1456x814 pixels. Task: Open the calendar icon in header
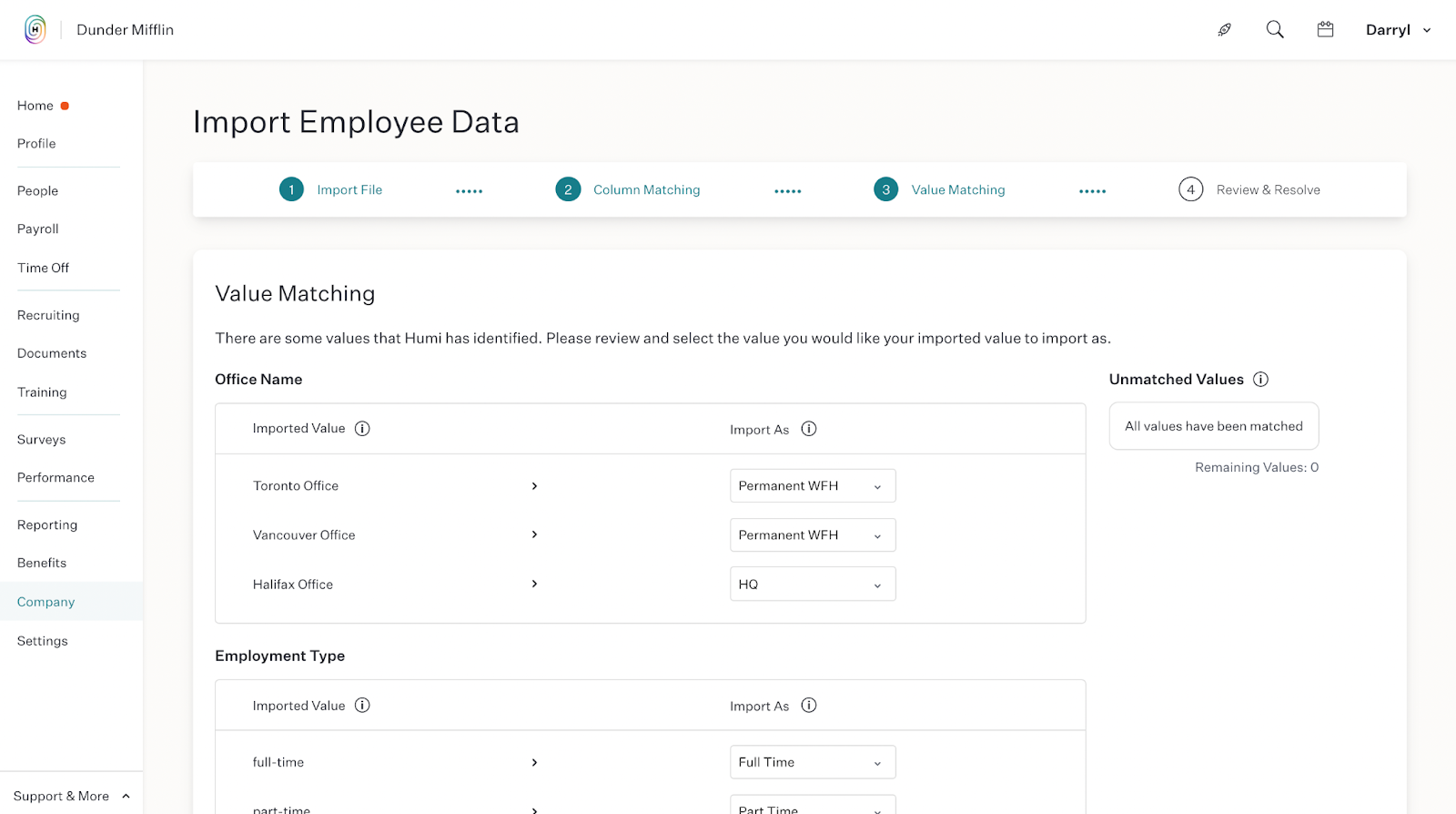coord(1325,30)
